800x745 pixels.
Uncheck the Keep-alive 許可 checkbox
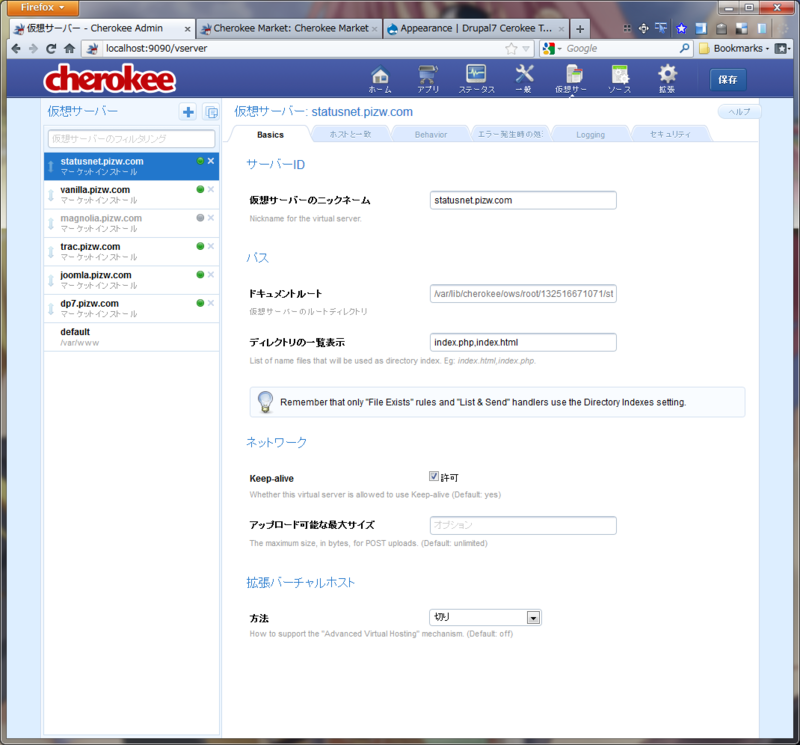click(x=434, y=476)
